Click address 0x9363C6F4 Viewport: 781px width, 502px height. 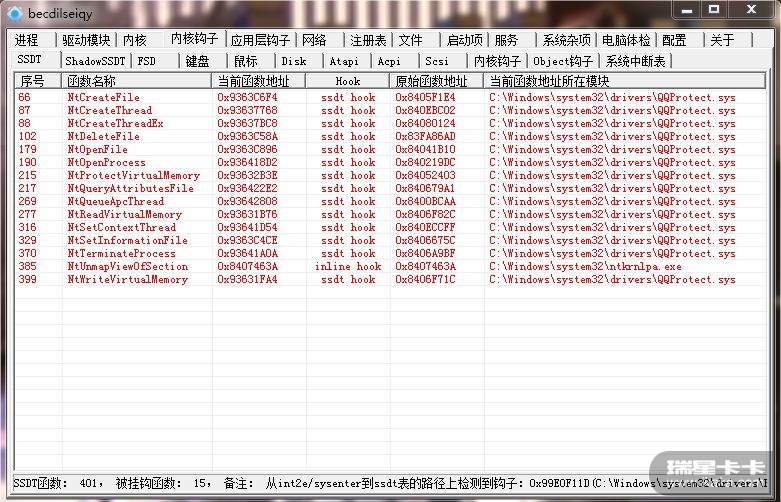tap(248, 97)
